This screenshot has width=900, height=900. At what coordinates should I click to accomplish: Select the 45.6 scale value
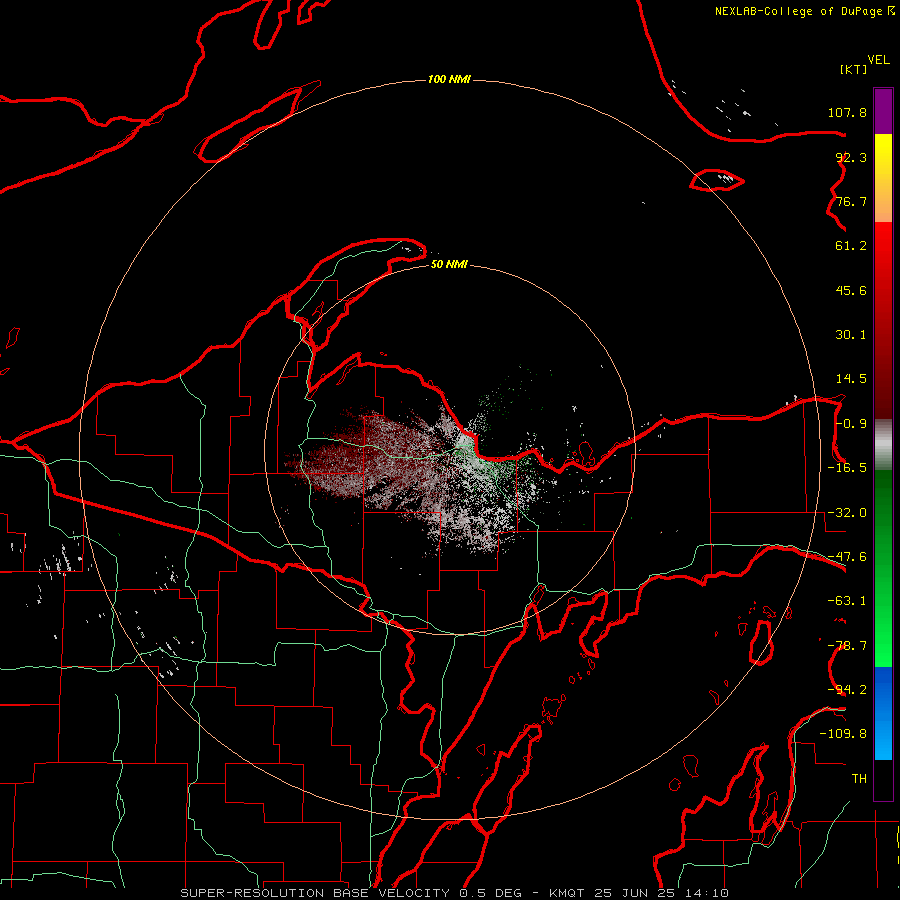851,290
